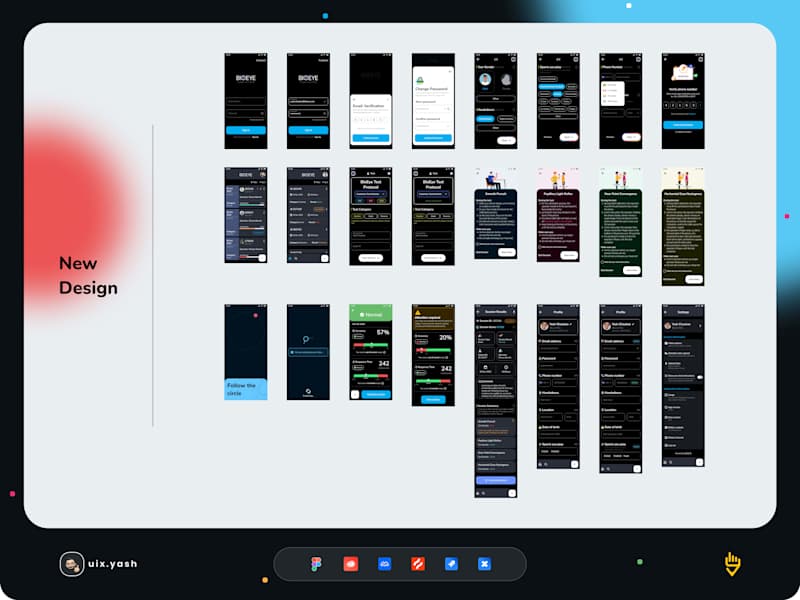This screenshot has width=800, height=600.
Task: Click the white floating button on the dashboard with colored progress bars
Action: point(262,258)
